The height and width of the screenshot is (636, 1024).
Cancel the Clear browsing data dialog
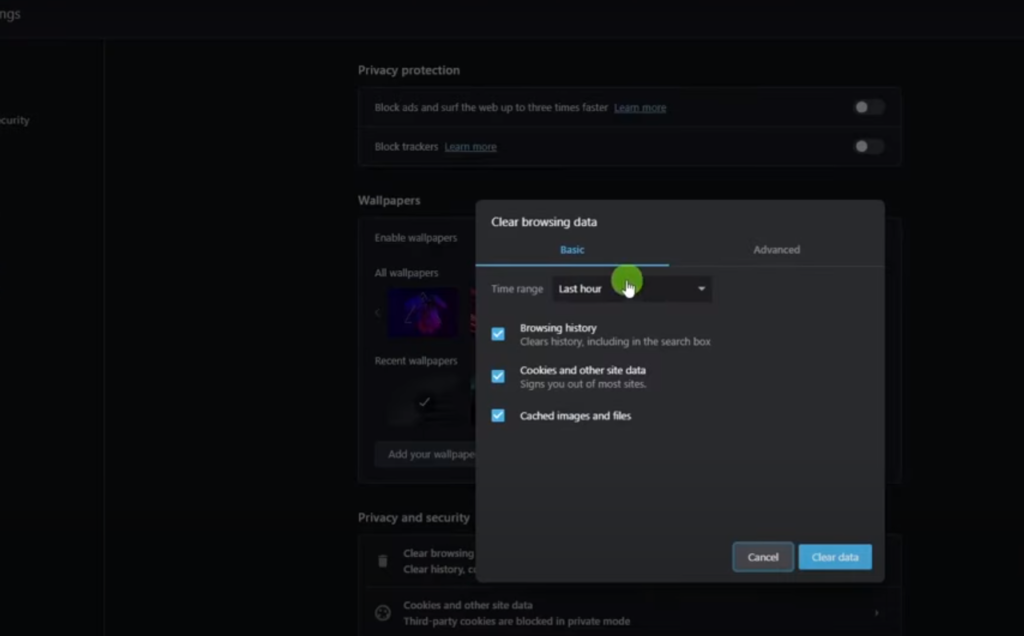[763, 557]
